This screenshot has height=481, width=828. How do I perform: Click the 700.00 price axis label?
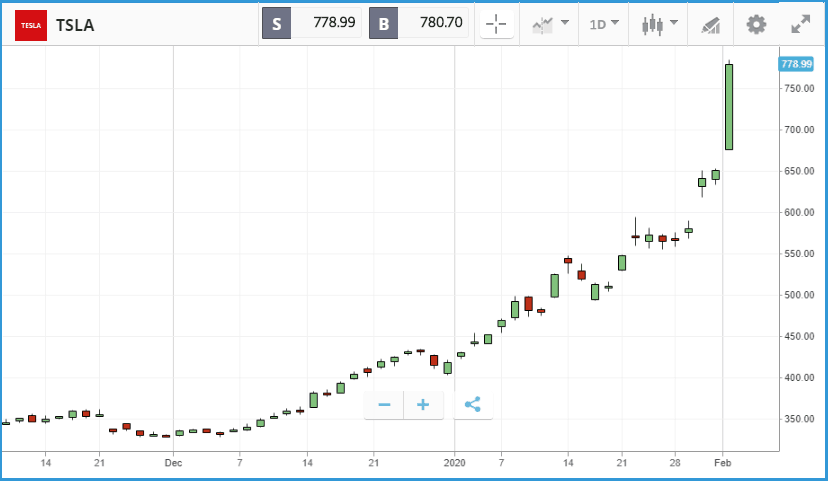click(799, 130)
